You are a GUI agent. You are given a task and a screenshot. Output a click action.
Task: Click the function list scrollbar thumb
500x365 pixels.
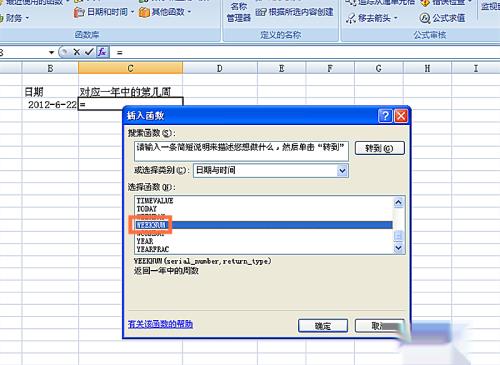pyautogui.click(x=399, y=236)
